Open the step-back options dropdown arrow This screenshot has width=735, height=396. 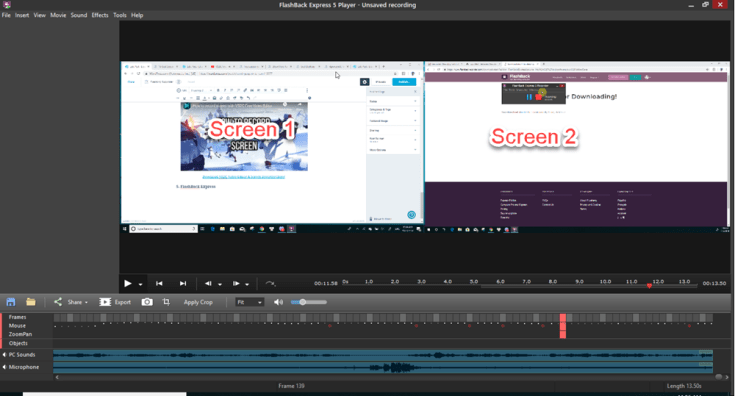coord(220,284)
